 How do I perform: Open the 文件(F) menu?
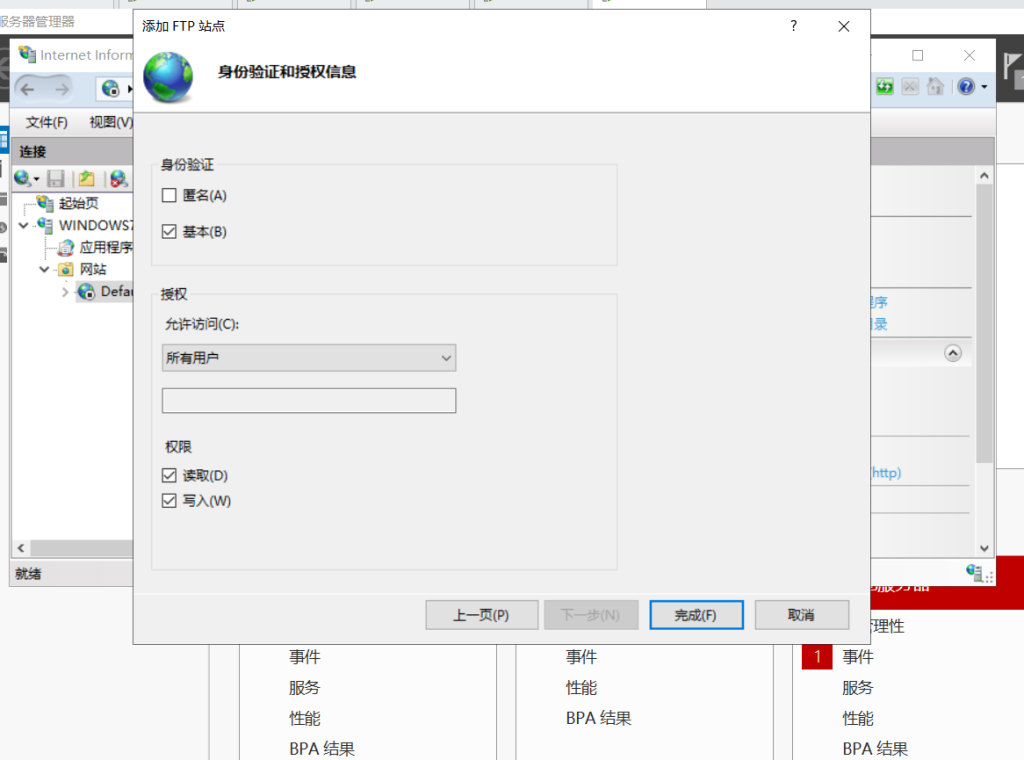click(x=46, y=122)
